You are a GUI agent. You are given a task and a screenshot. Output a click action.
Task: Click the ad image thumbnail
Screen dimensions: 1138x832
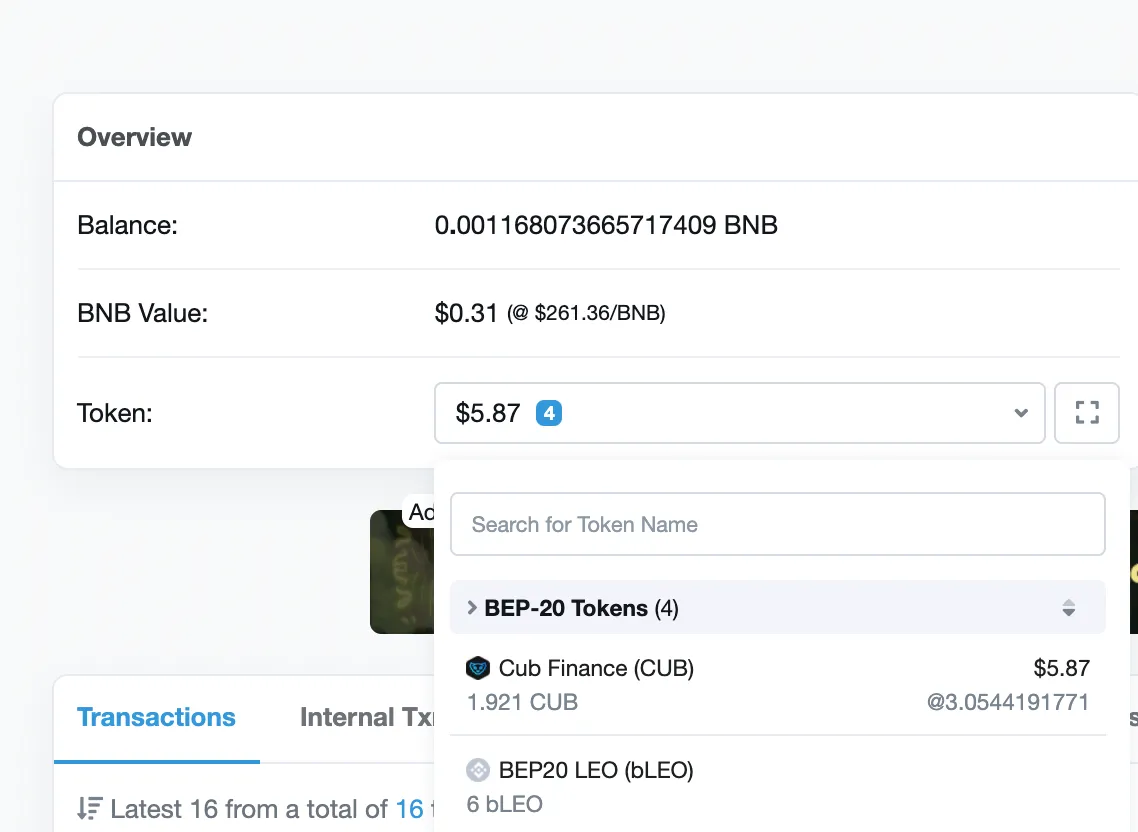click(401, 571)
